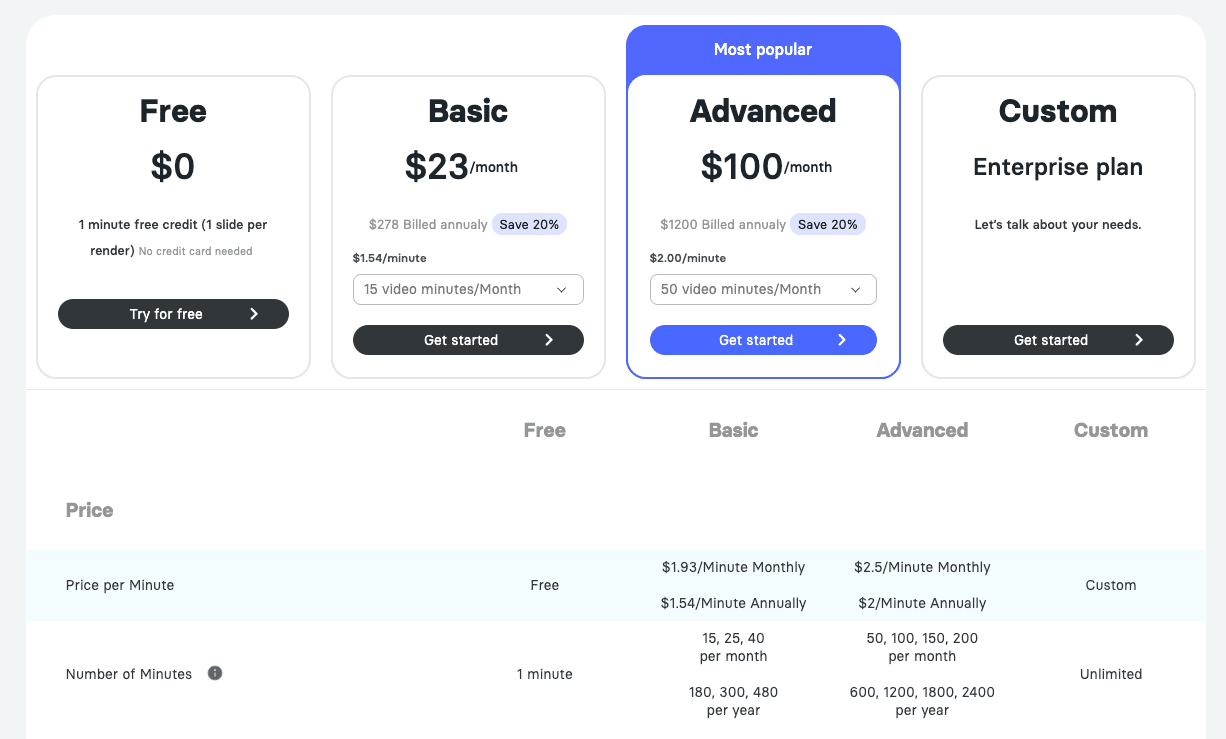Select the Basic column header in comparison table

(733, 430)
